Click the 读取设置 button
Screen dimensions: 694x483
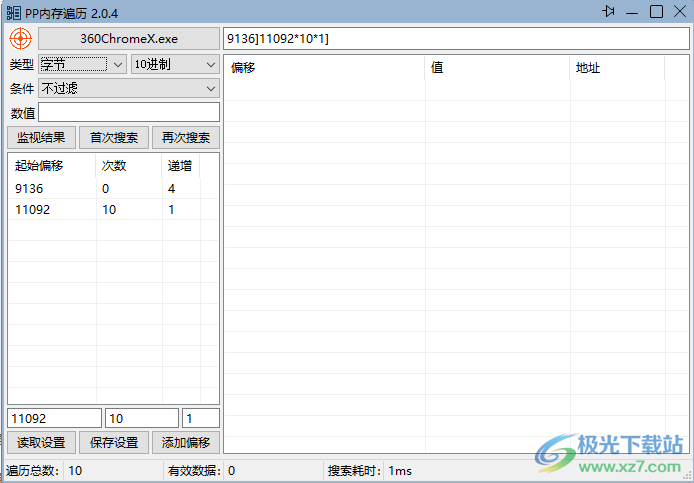click(41, 442)
